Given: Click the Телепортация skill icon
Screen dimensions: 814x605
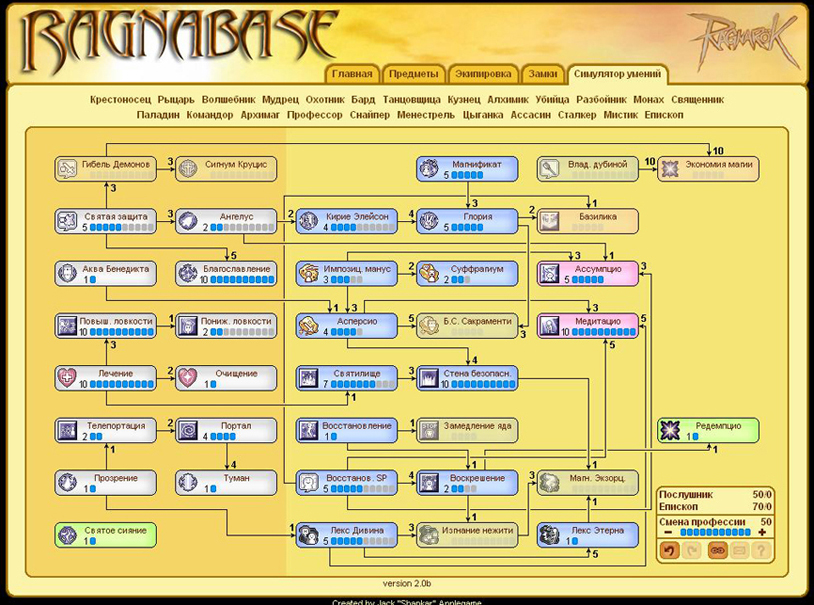Looking at the screenshot, I should pyautogui.click(x=67, y=431).
